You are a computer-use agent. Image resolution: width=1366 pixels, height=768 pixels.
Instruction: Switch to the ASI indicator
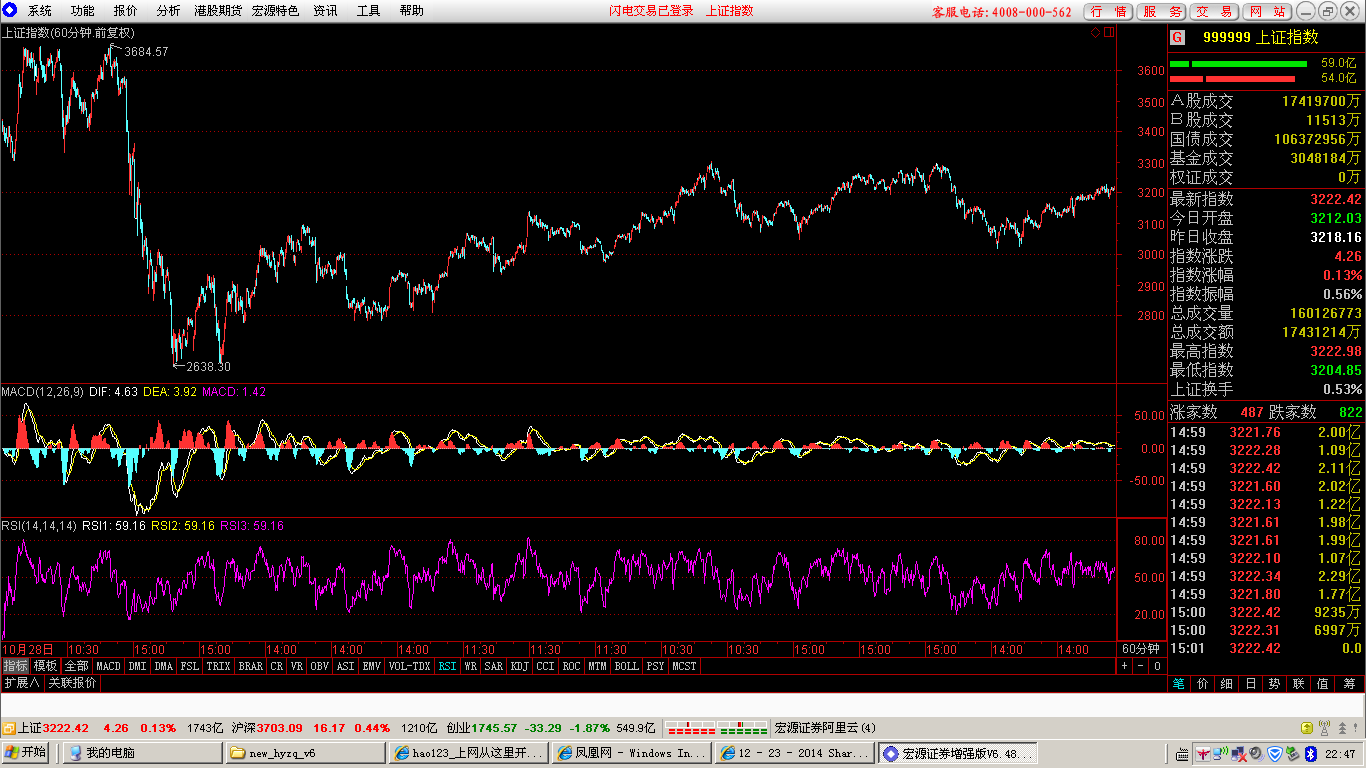pos(346,665)
